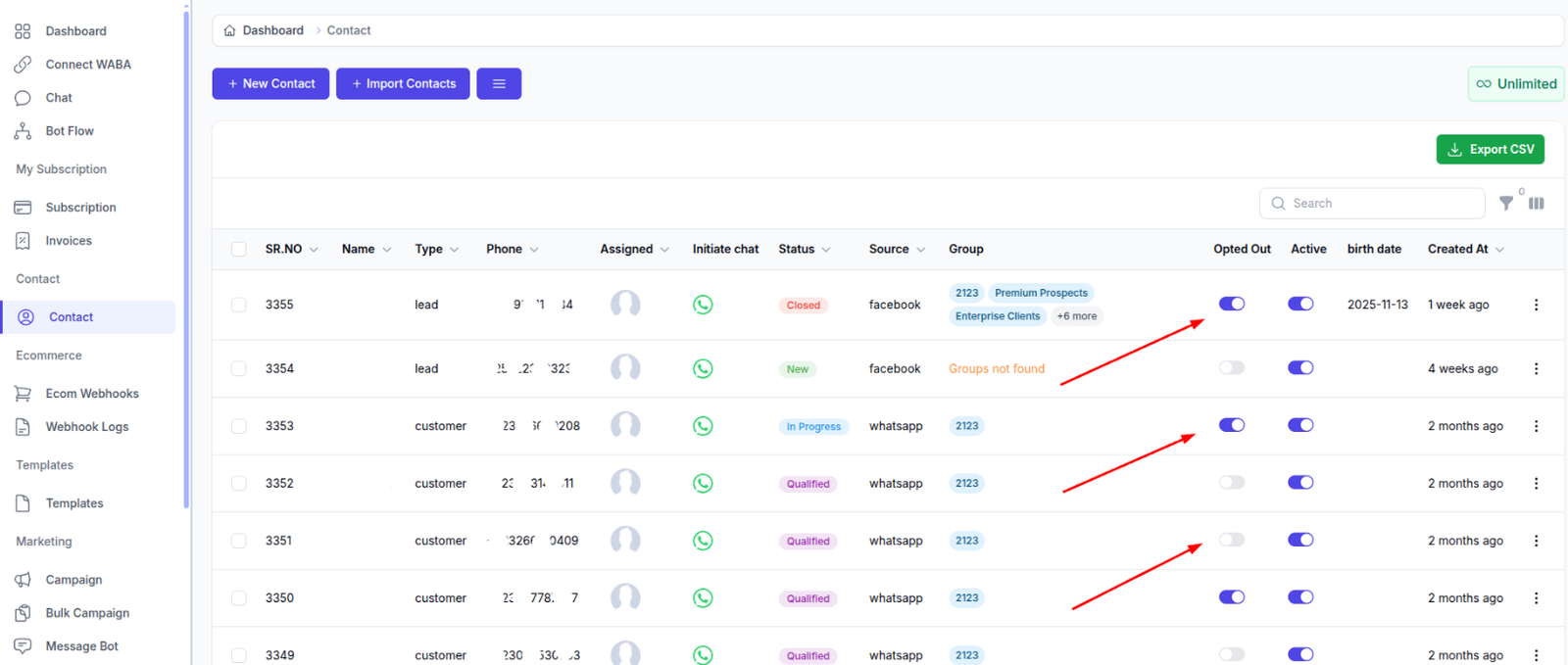
Task: Toggle Active switch for contact 3352
Action: [1300, 482]
